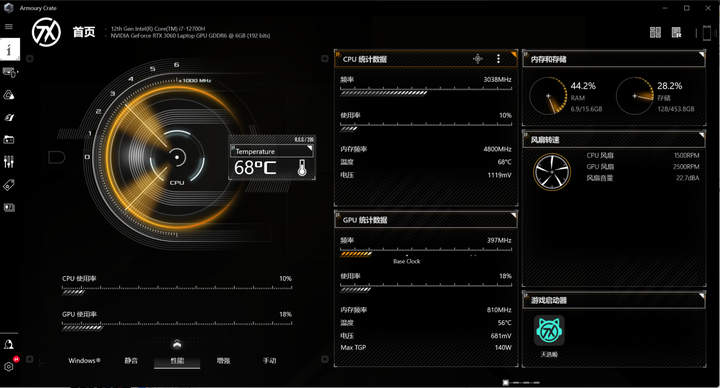Click the central CPU gauge dial

point(177,157)
